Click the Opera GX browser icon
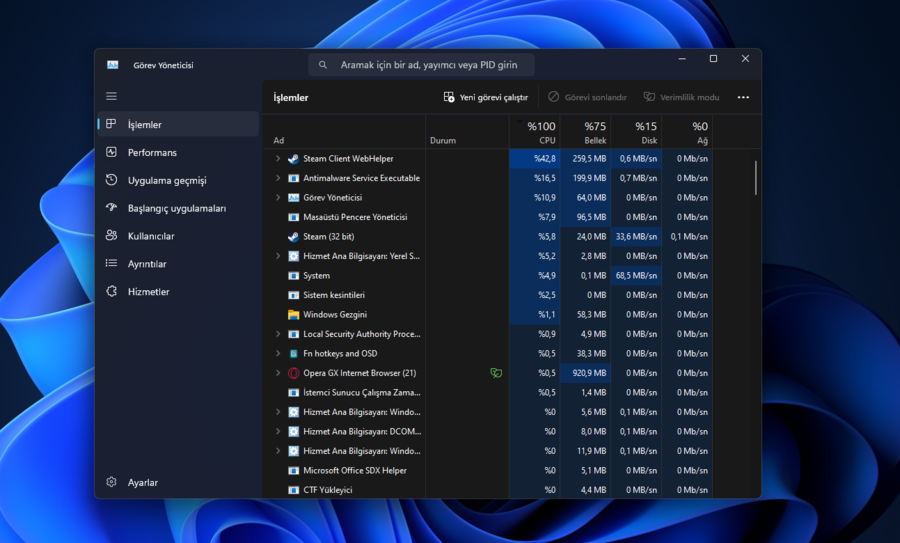 (293, 373)
